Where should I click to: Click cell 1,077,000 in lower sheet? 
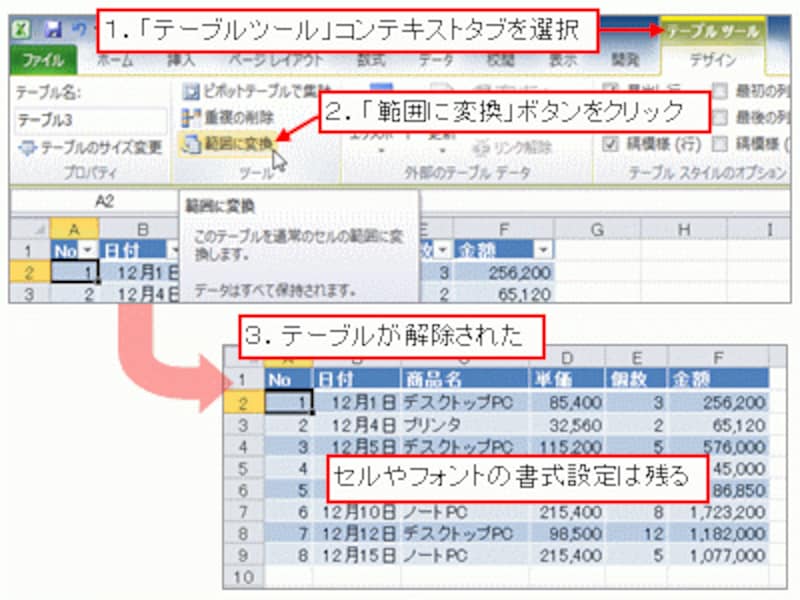(718, 556)
